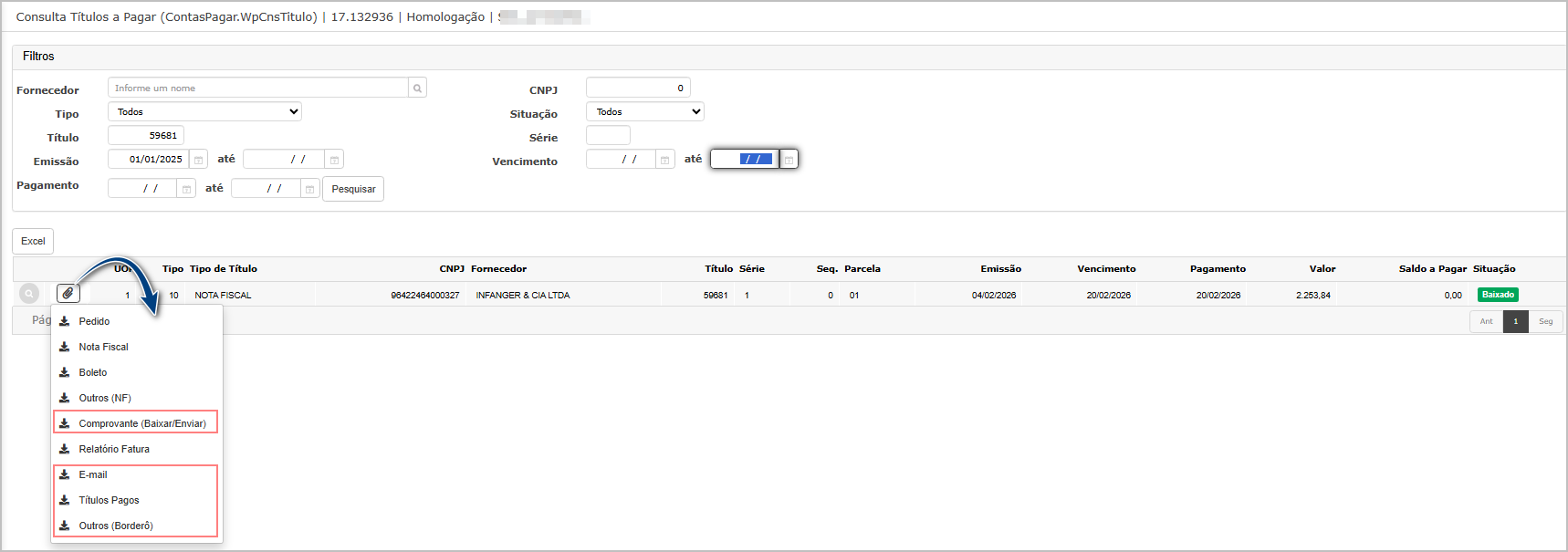Open calendar for Vencimento end date
Image resolution: width=1568 pixels, height=552 pixels.
pyautogui.click(x=789, y=160)
